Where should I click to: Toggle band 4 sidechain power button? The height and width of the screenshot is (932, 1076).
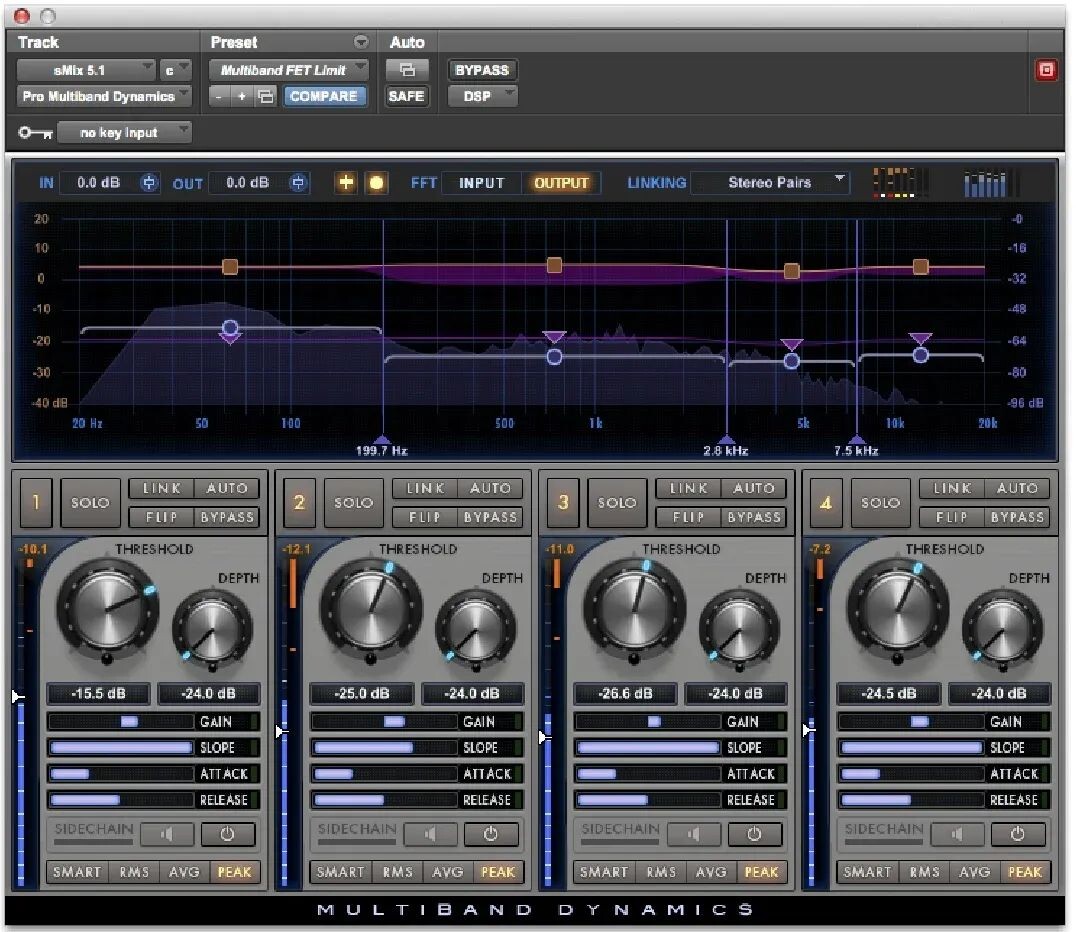1018,835
